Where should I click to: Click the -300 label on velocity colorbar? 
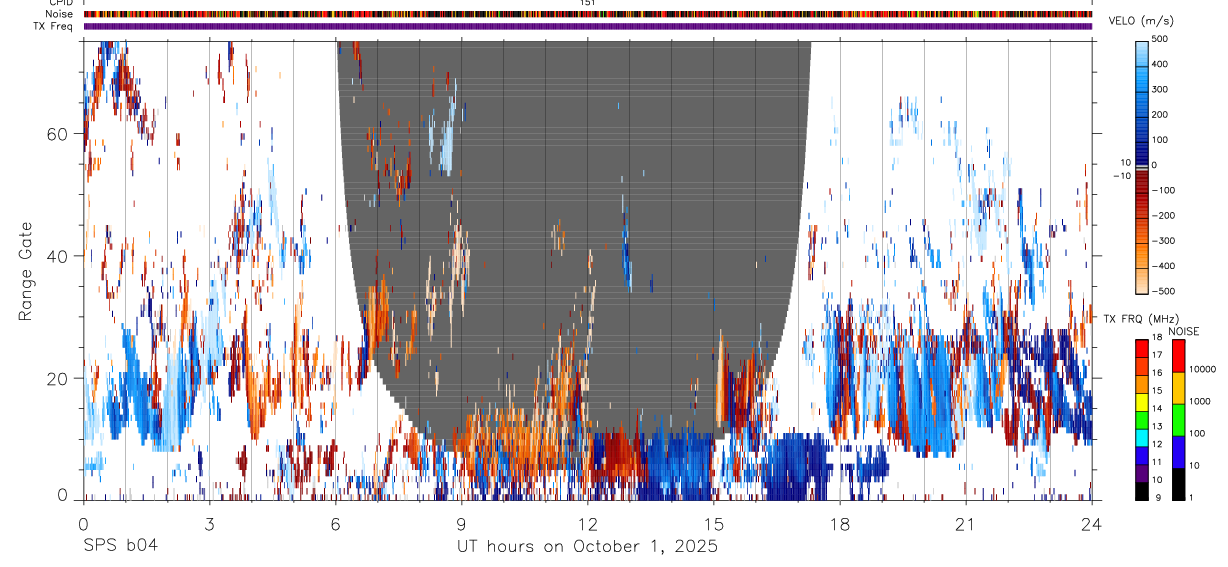1164,241
